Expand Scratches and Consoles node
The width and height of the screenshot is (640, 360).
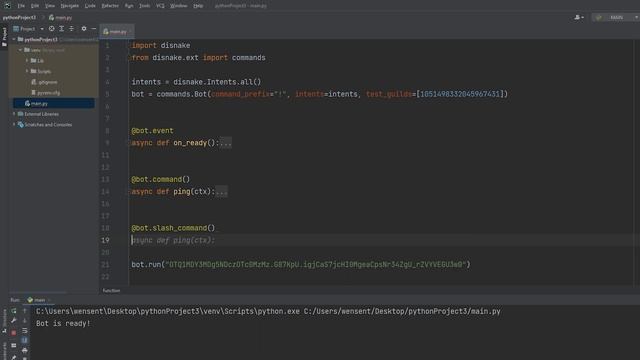tap(14, 124)
